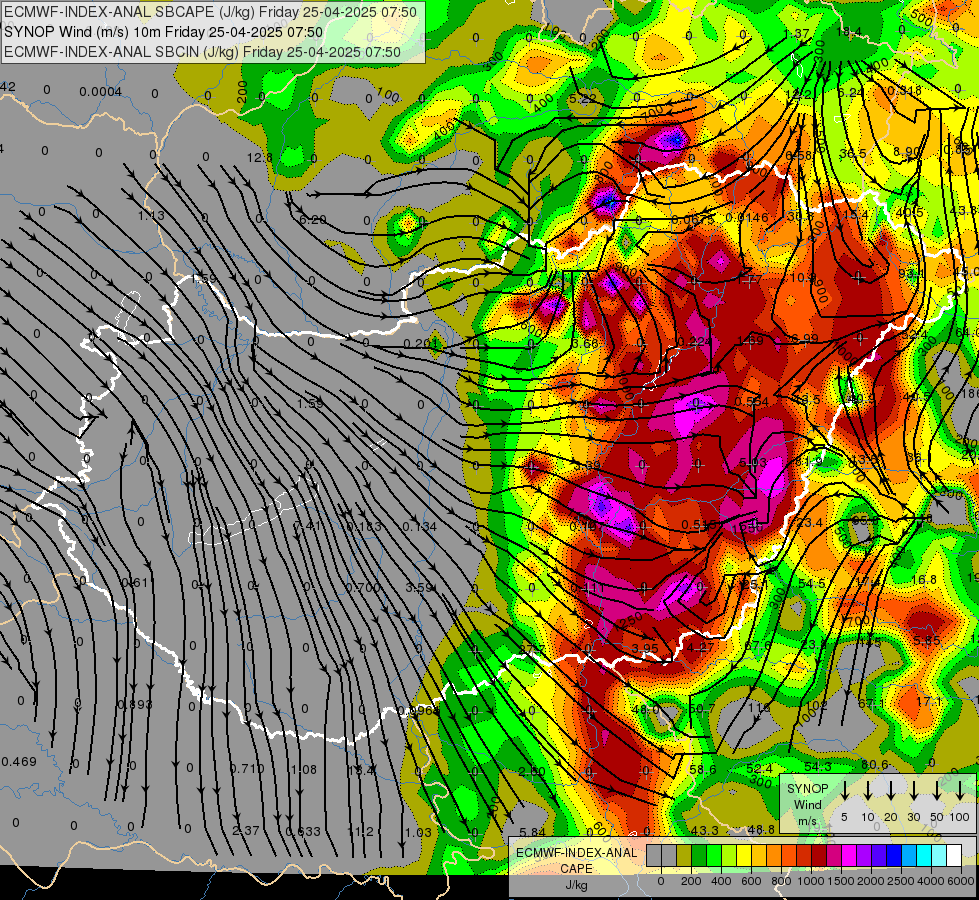This screenshot has width=979, height=900.
Task: Click the map value 0.469
Action: click(19, 761)
